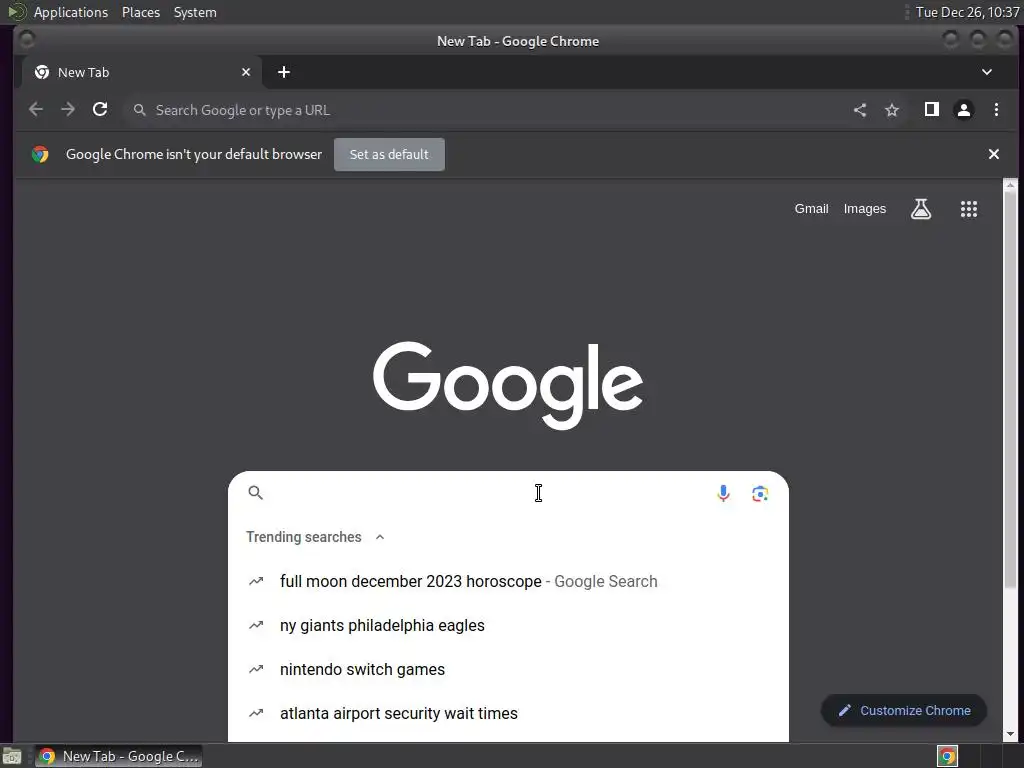The width and height of the screenshot is (1024, 768).
Task: Click the clock showing Tue Dec 26, 10:37
Action: (967, 12)
